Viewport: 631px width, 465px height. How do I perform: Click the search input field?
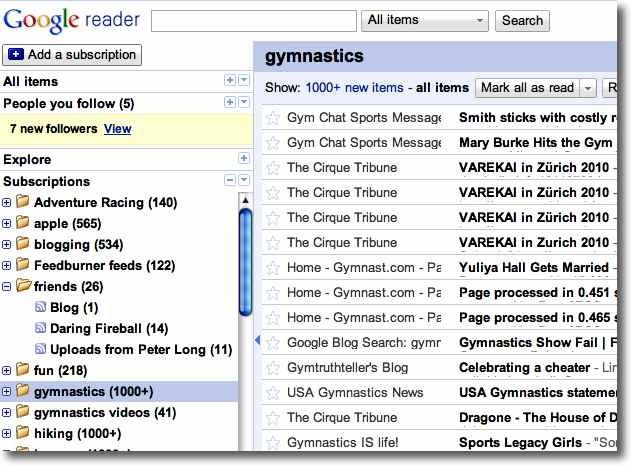point(254,20)
